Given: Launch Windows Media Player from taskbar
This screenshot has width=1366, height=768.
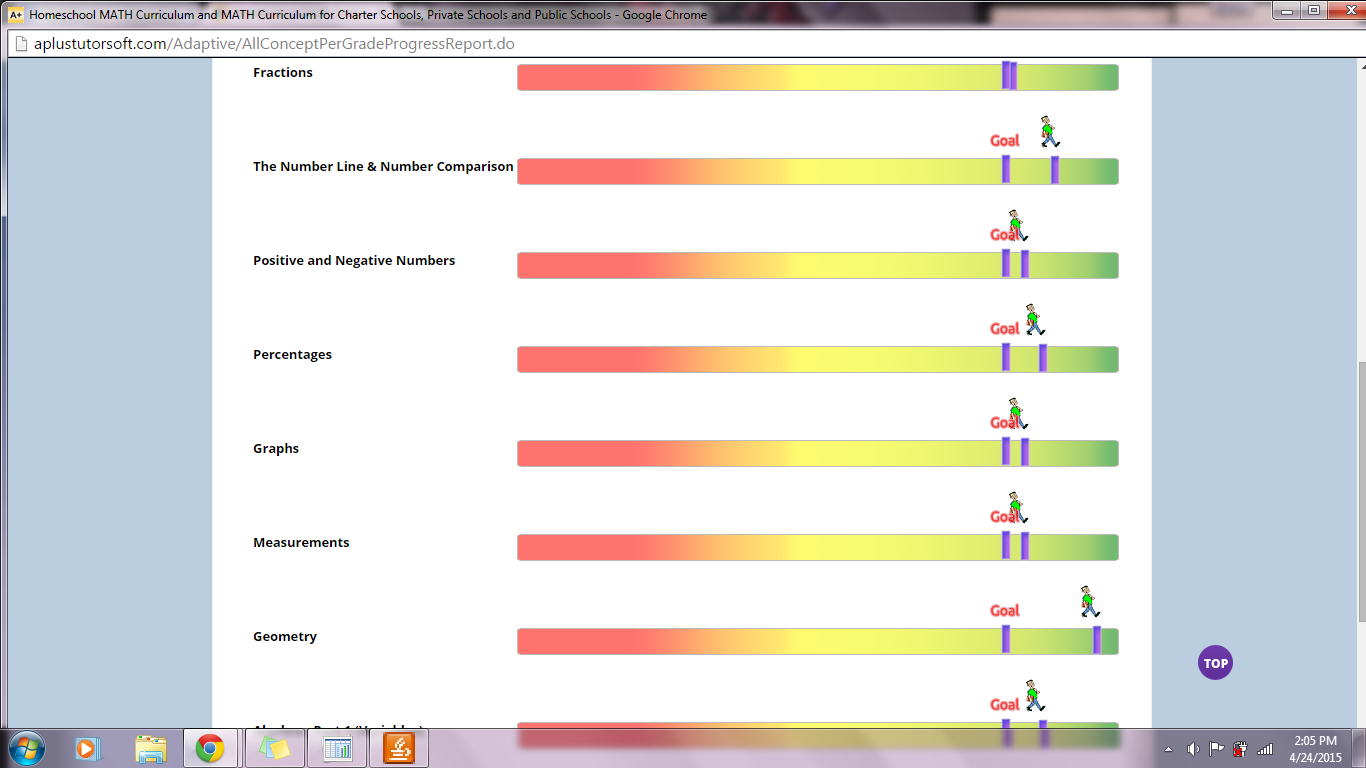Looking at the screenshot, I should pos(88,748).
